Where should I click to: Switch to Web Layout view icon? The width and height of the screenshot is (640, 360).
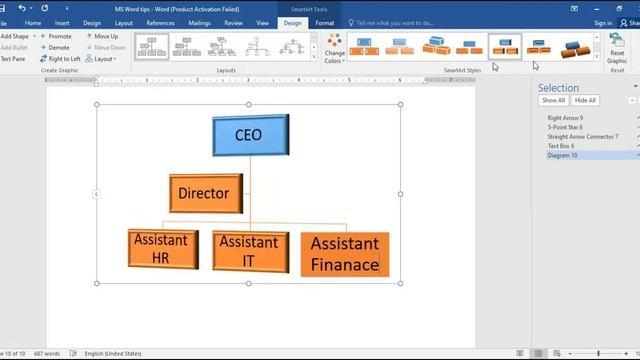pos(557,353)
